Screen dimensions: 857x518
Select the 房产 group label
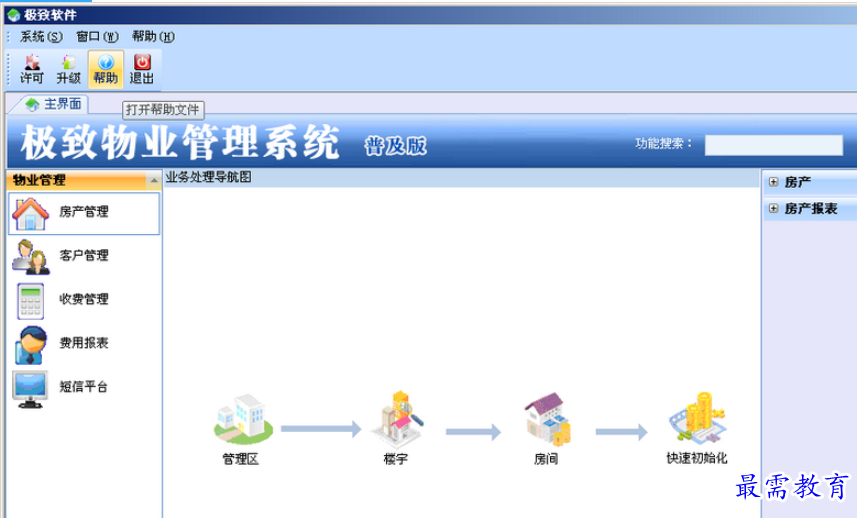798,182
